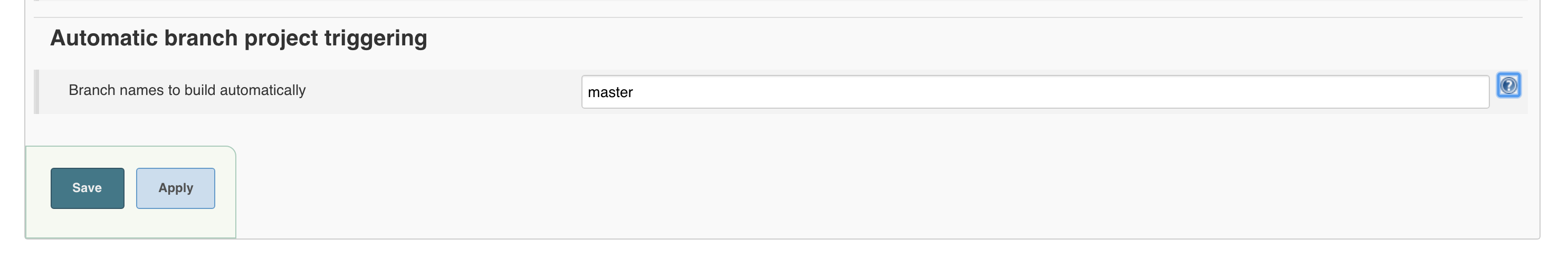Click the light blue Apply button
The width and height of the screenshot is (1568, 267).
tap(175, 188)
